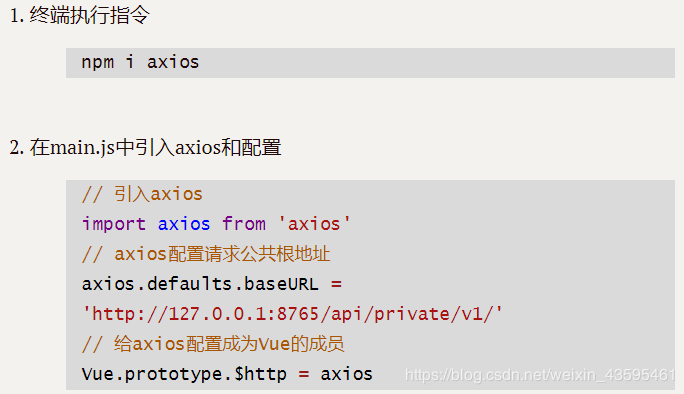This screenshot has width=684, height=394.
Task: Click the 'import' keyword in the code
Action: pyautogui.click(x=113, y=224)
